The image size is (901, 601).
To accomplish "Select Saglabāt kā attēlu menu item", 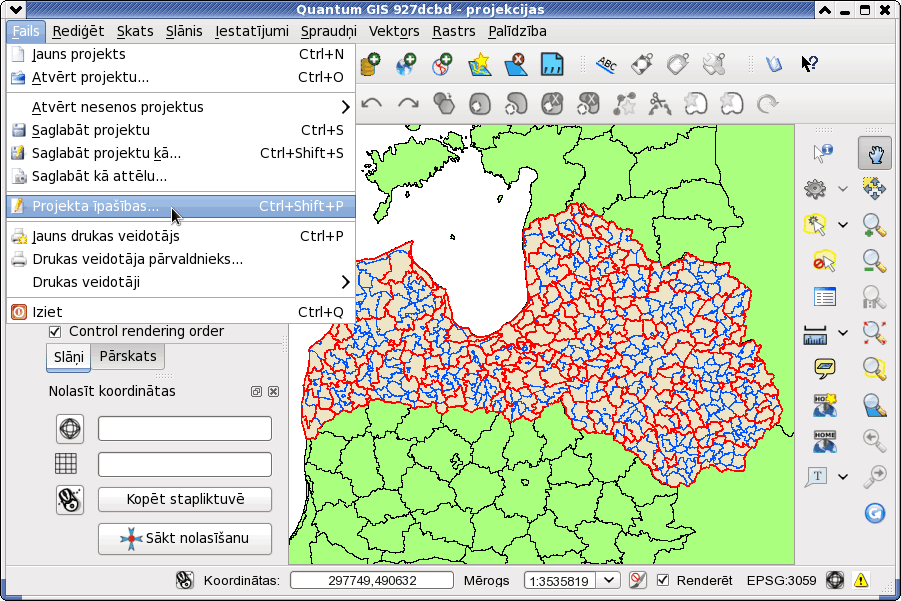I will [x=180, y=176].
